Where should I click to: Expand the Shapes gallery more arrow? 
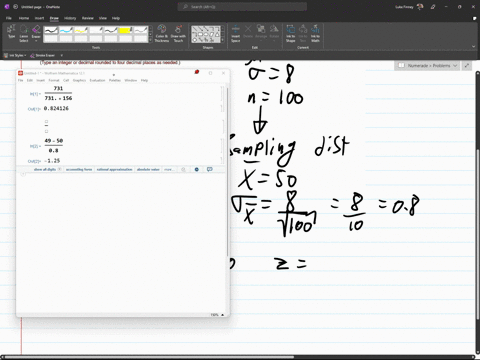pos(222,40)
